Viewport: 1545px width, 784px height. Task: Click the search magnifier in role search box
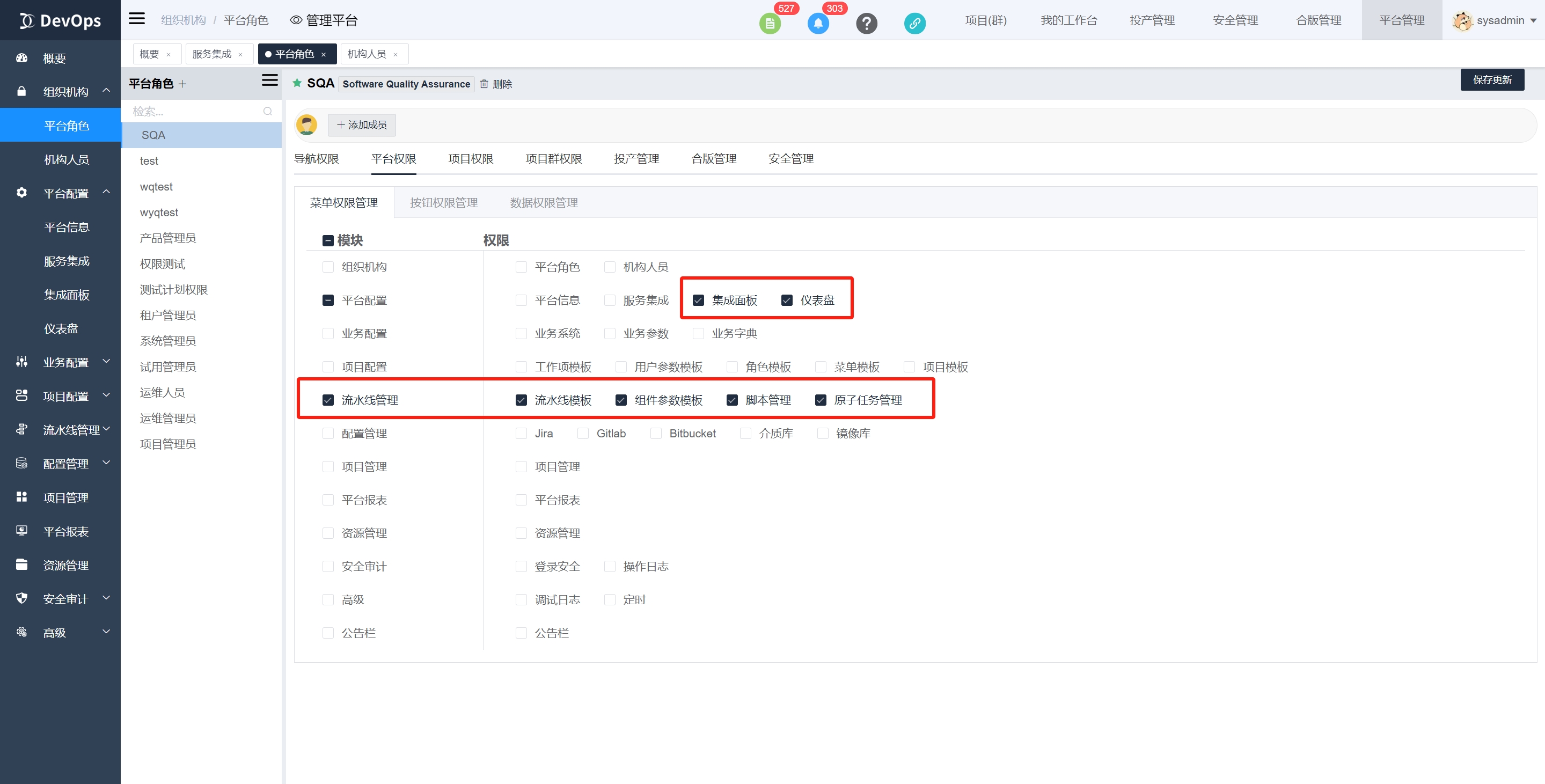(x=267, y=111)
